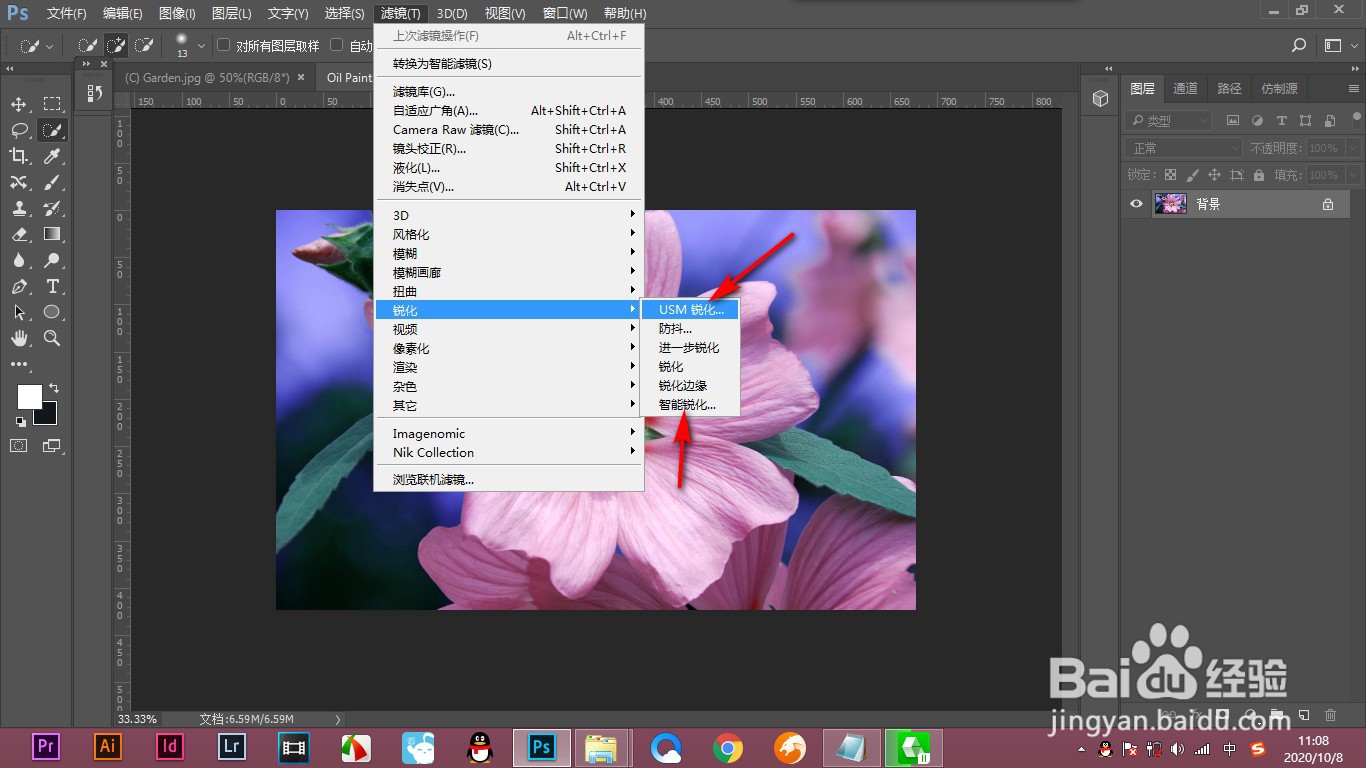Screen dimensions: 1366x768
Task: Open the 图像(I) menu
Action: pos(177,13)
